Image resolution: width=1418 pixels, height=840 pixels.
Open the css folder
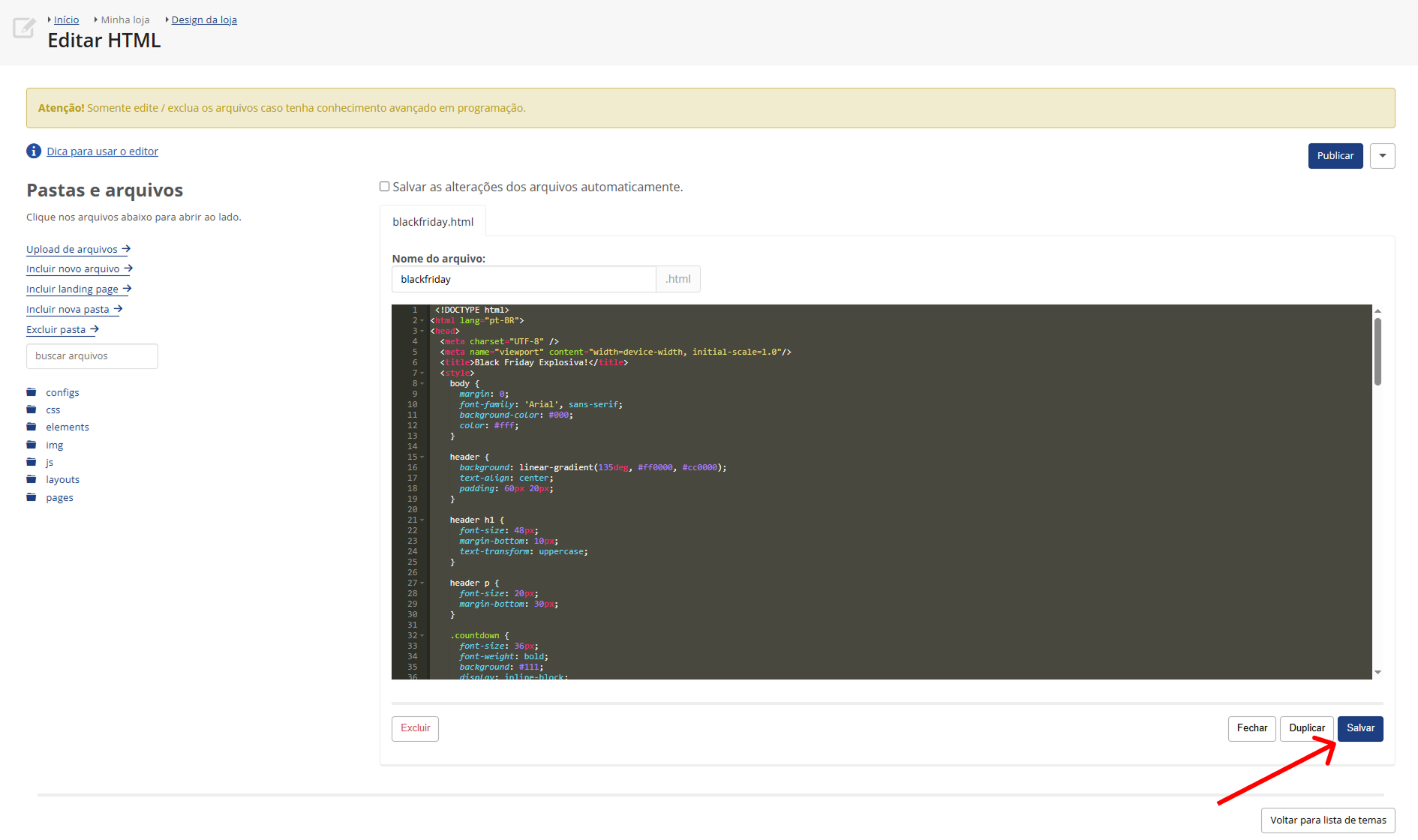(x=53, y=409)
